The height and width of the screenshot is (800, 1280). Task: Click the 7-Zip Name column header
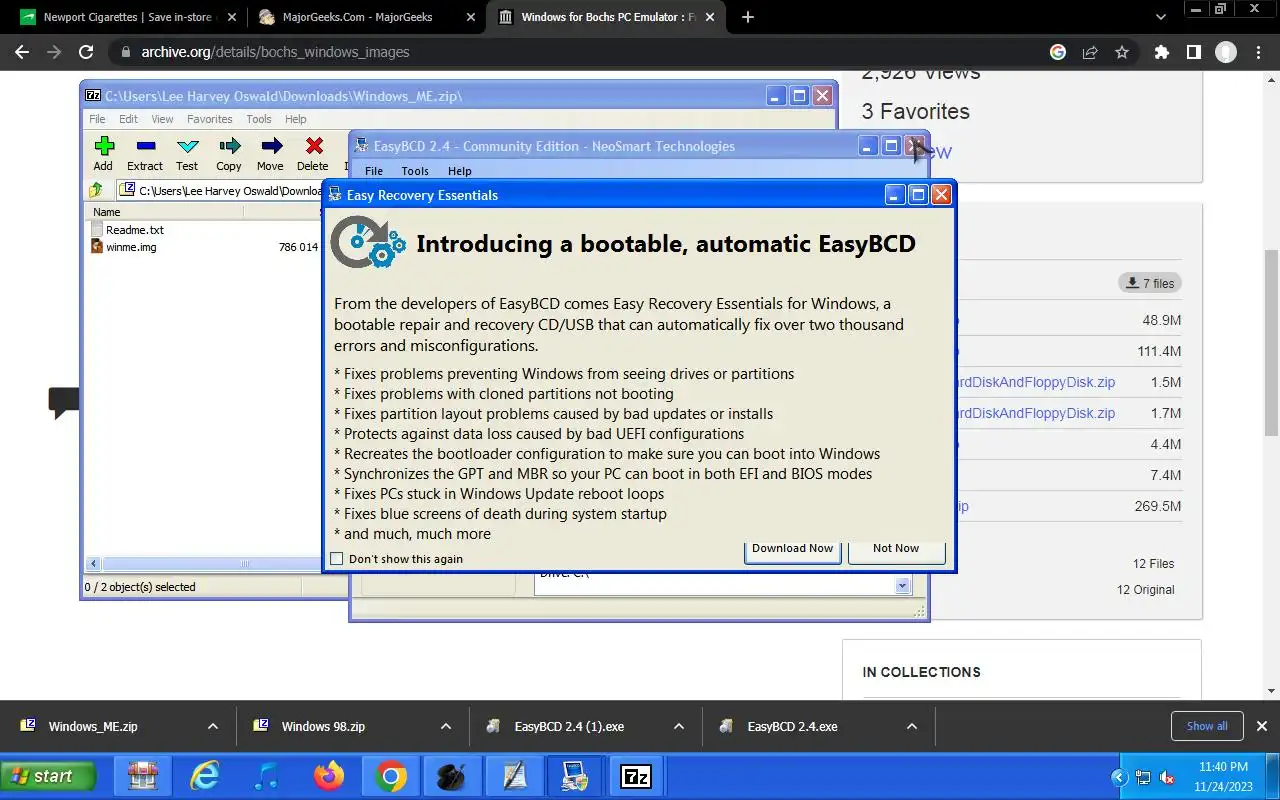coord(165,212)
